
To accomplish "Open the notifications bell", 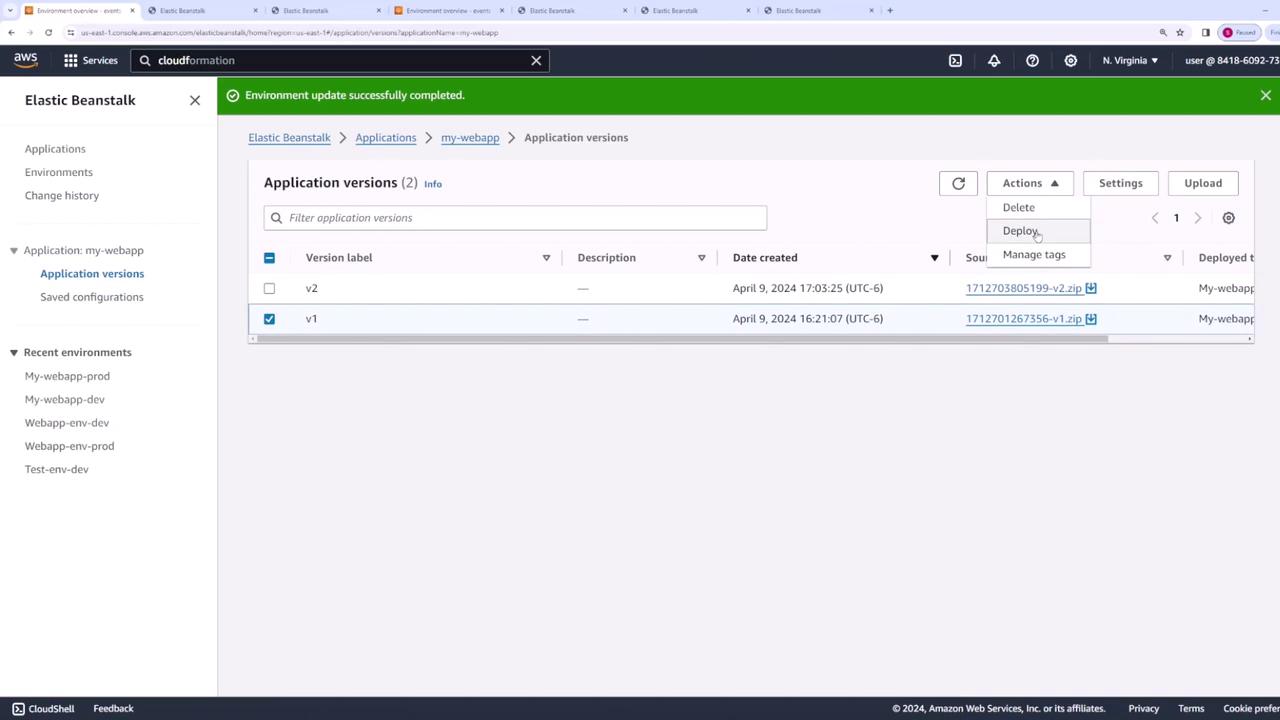I will click(994, 60).
